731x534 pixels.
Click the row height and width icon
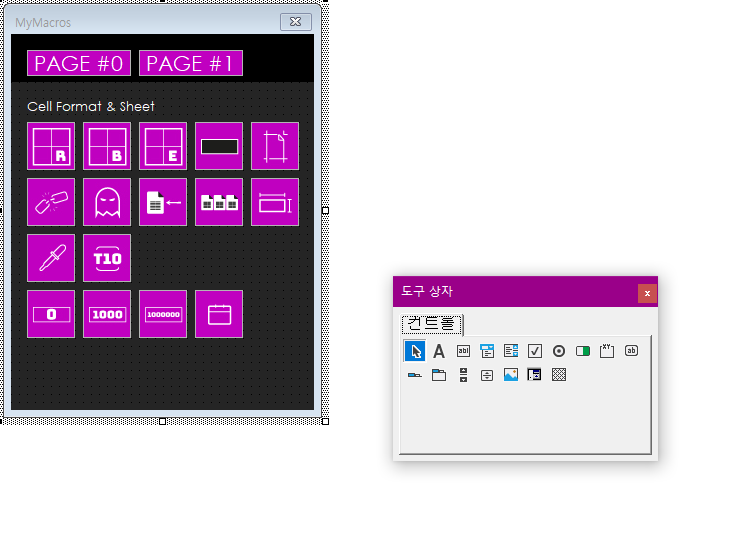pos(275,202)
